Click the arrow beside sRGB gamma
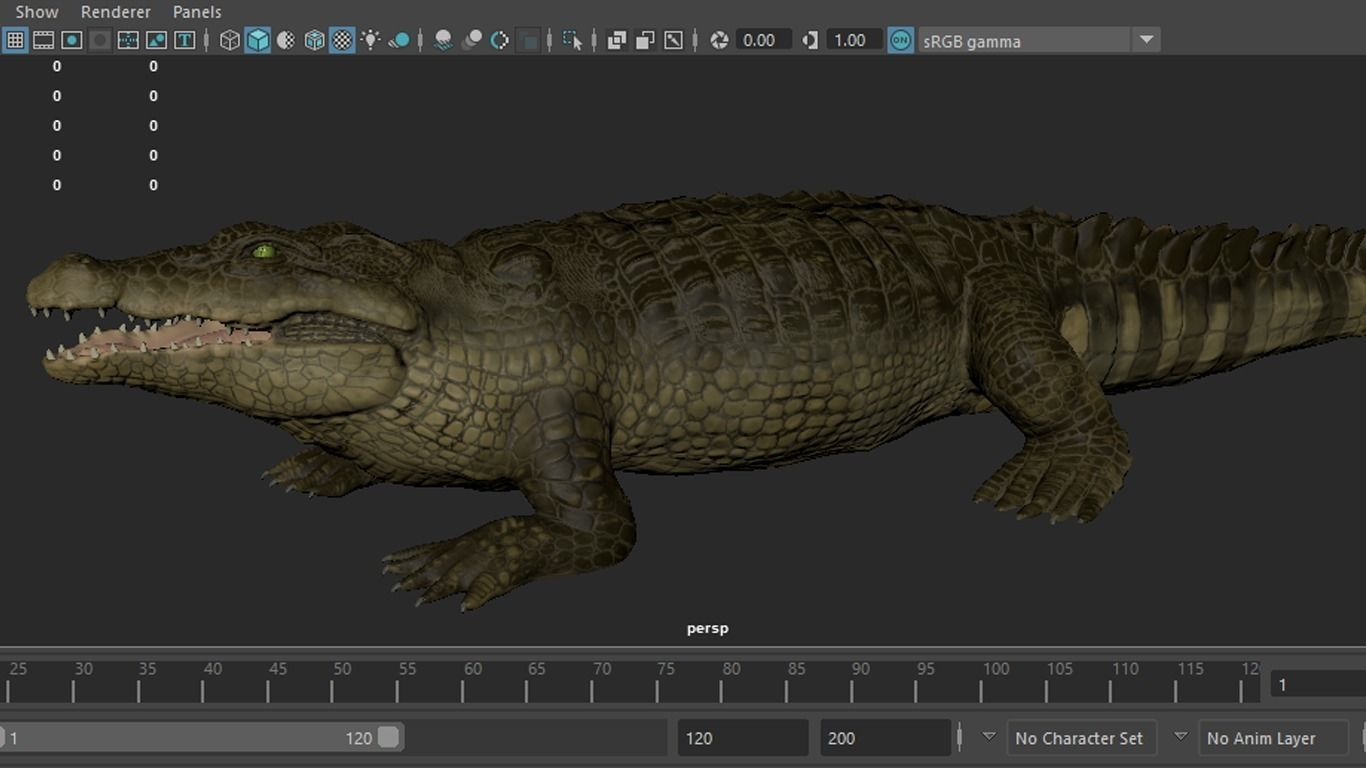The height and width of the screenshot is (768, 1366). [1146, 40]
